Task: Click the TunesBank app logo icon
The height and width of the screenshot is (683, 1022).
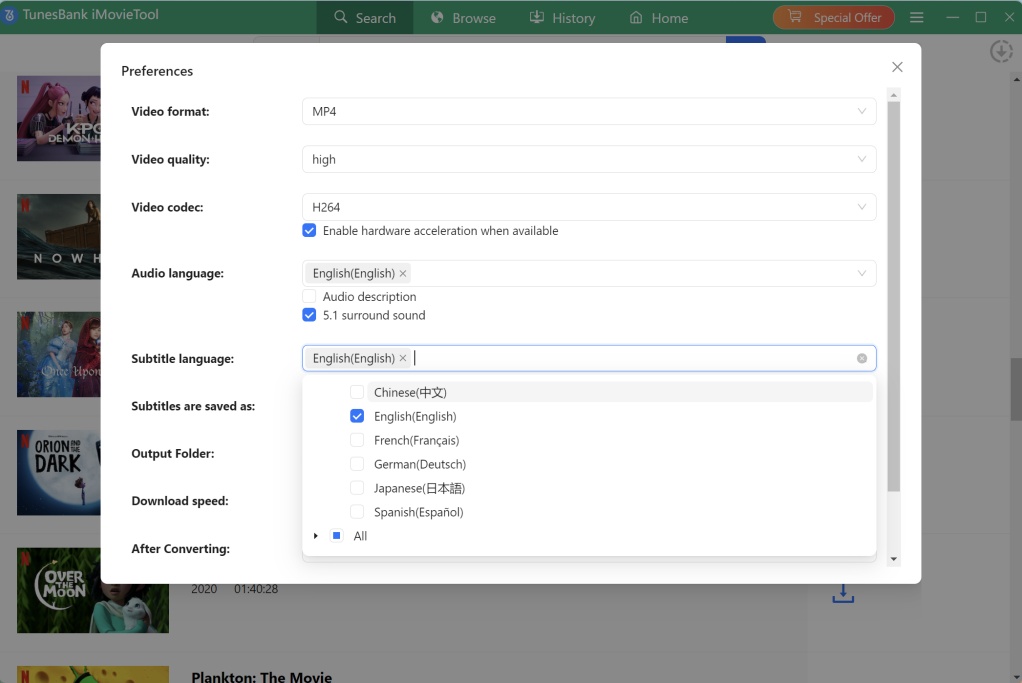Action: 10,16
